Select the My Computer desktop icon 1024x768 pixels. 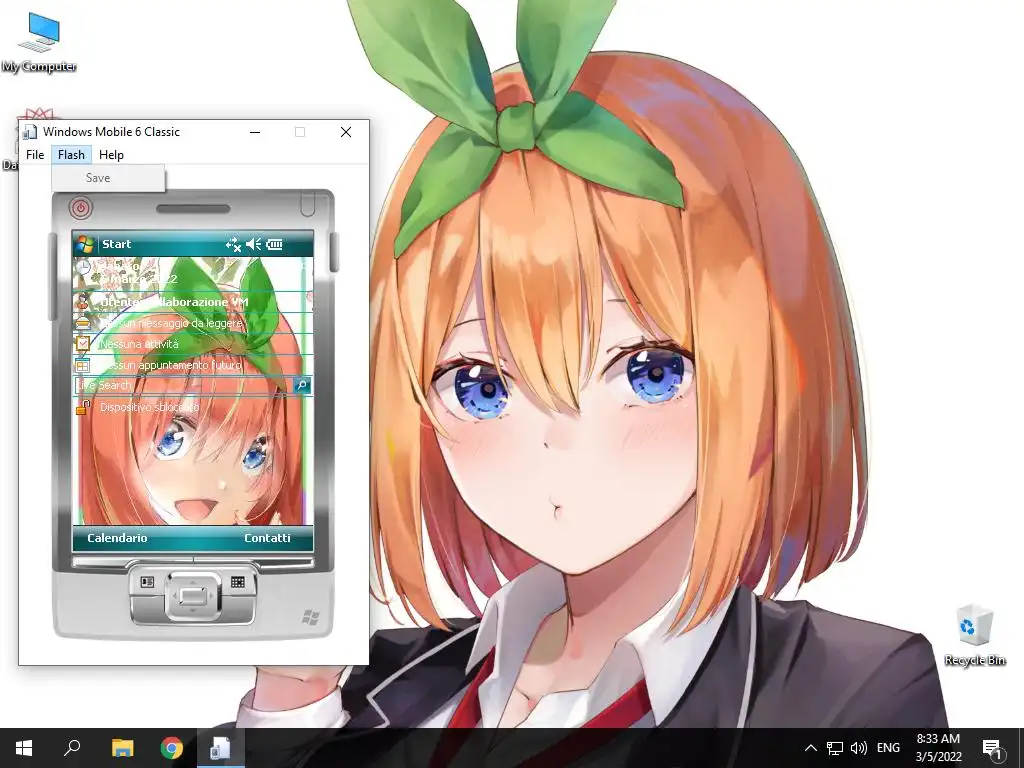point(39,43)
